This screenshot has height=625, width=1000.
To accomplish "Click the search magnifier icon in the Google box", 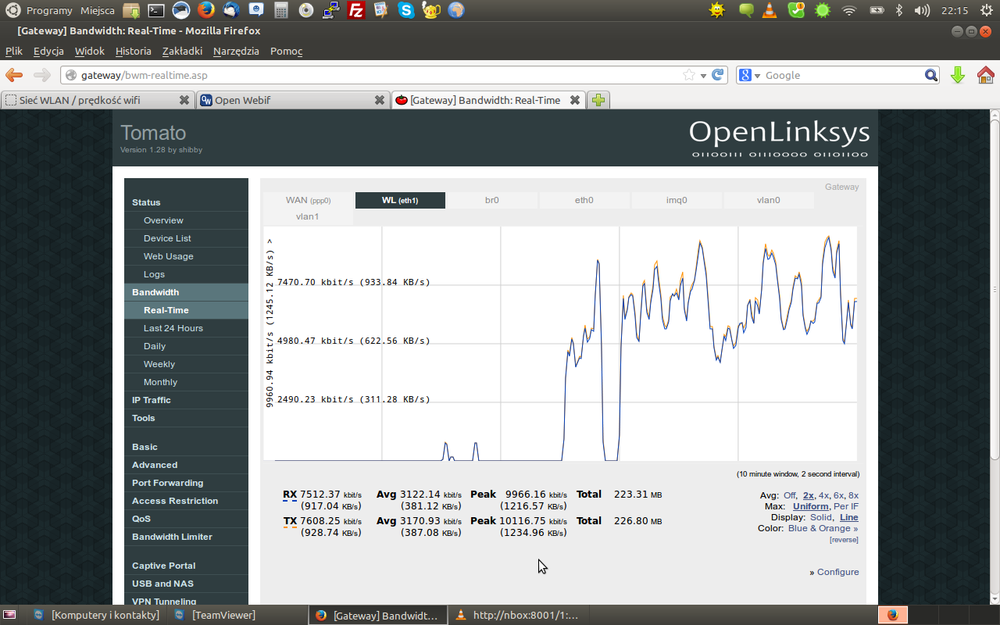I will 931,75.
